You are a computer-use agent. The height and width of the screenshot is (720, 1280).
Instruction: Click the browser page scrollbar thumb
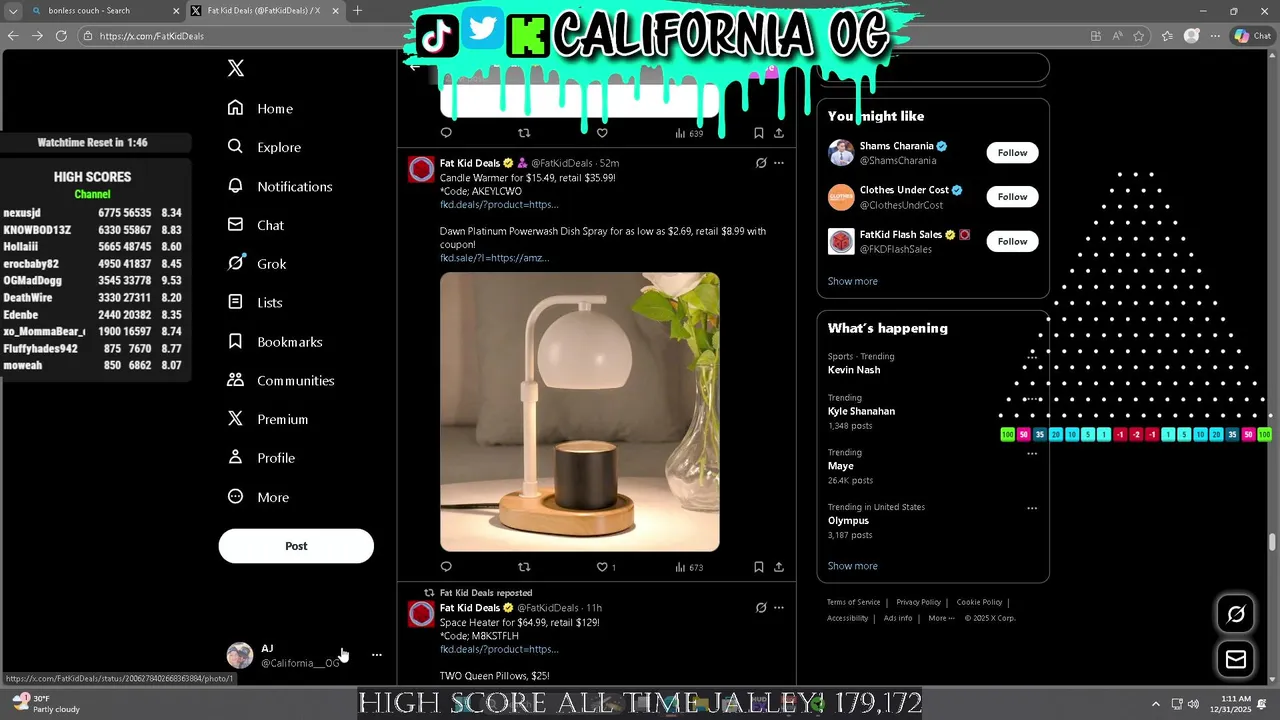coord(1273,543)
